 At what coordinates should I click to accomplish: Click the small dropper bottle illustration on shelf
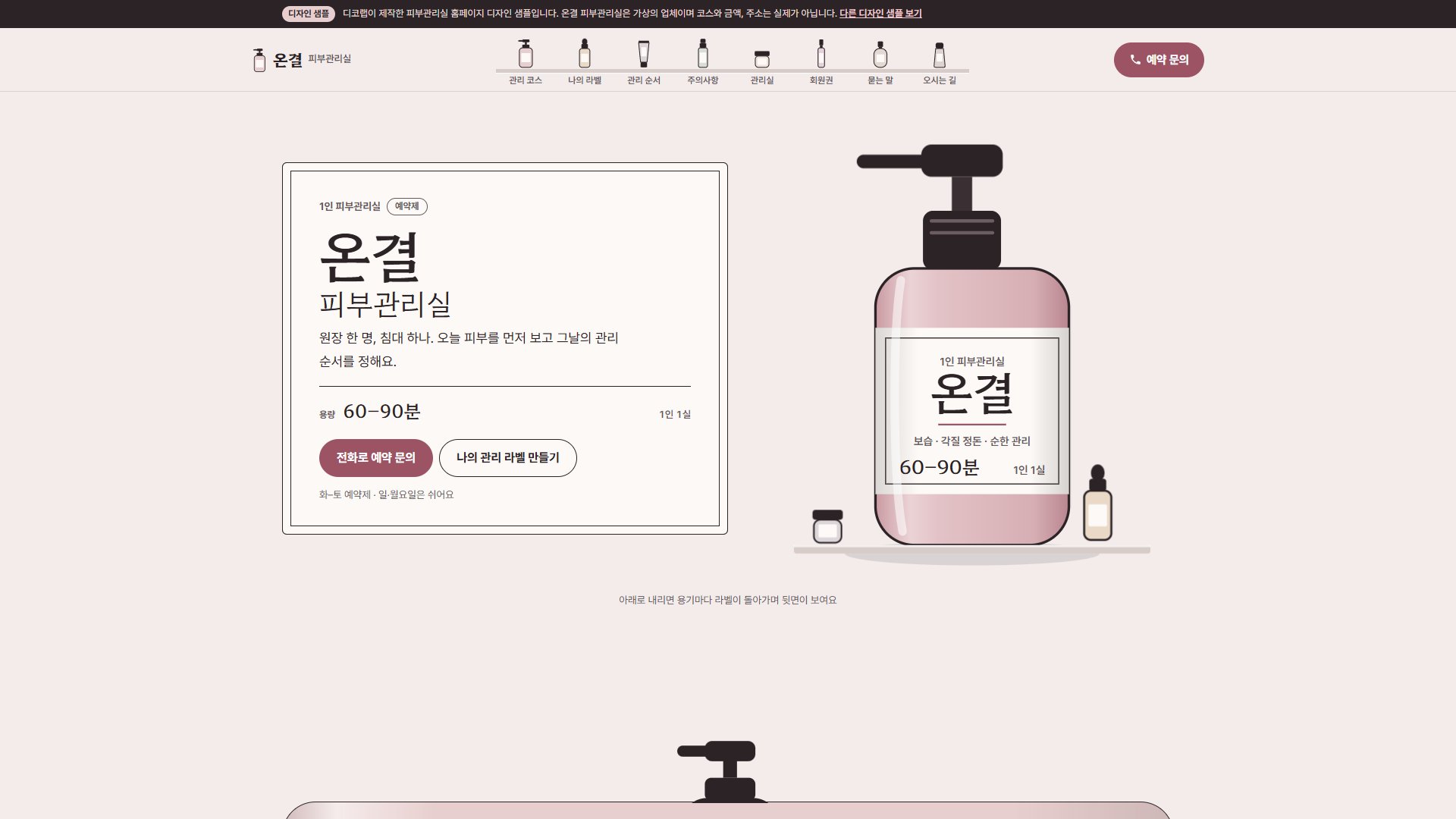coord(1097,504)
